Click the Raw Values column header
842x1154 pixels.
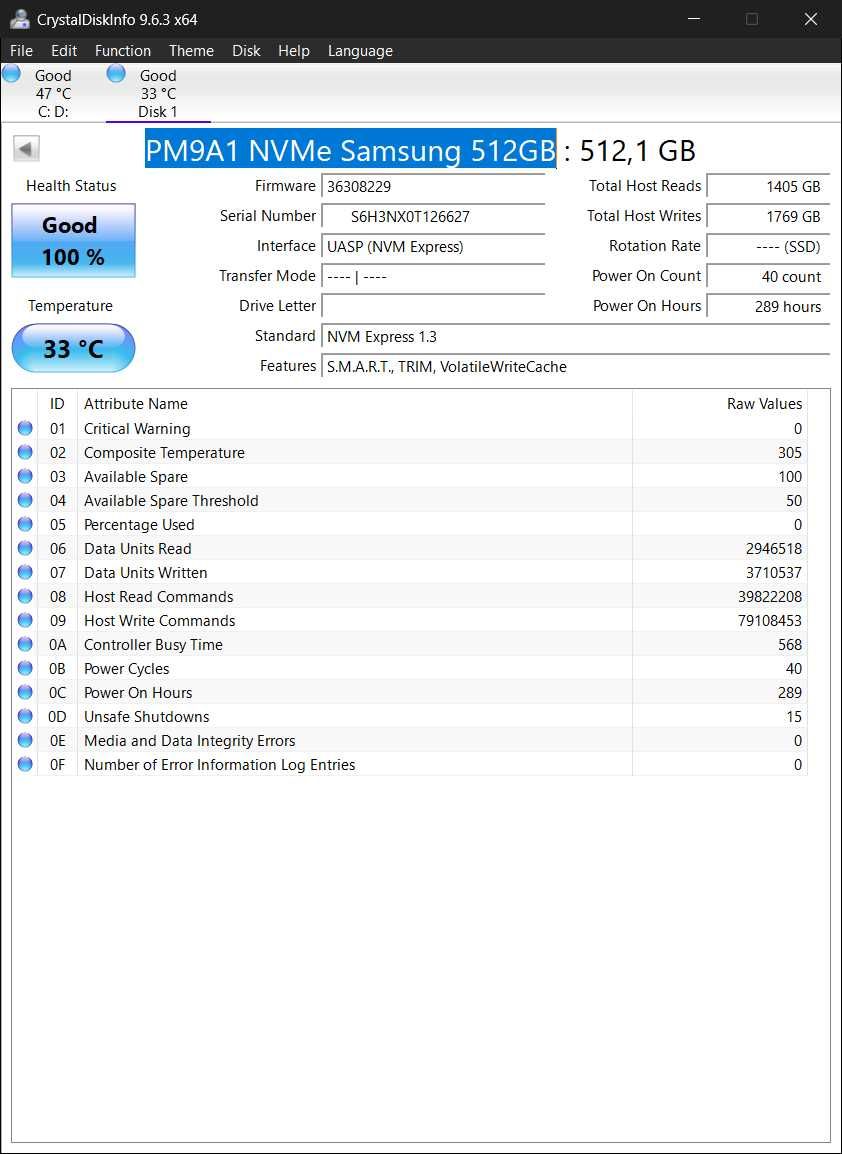click(720, 404)
